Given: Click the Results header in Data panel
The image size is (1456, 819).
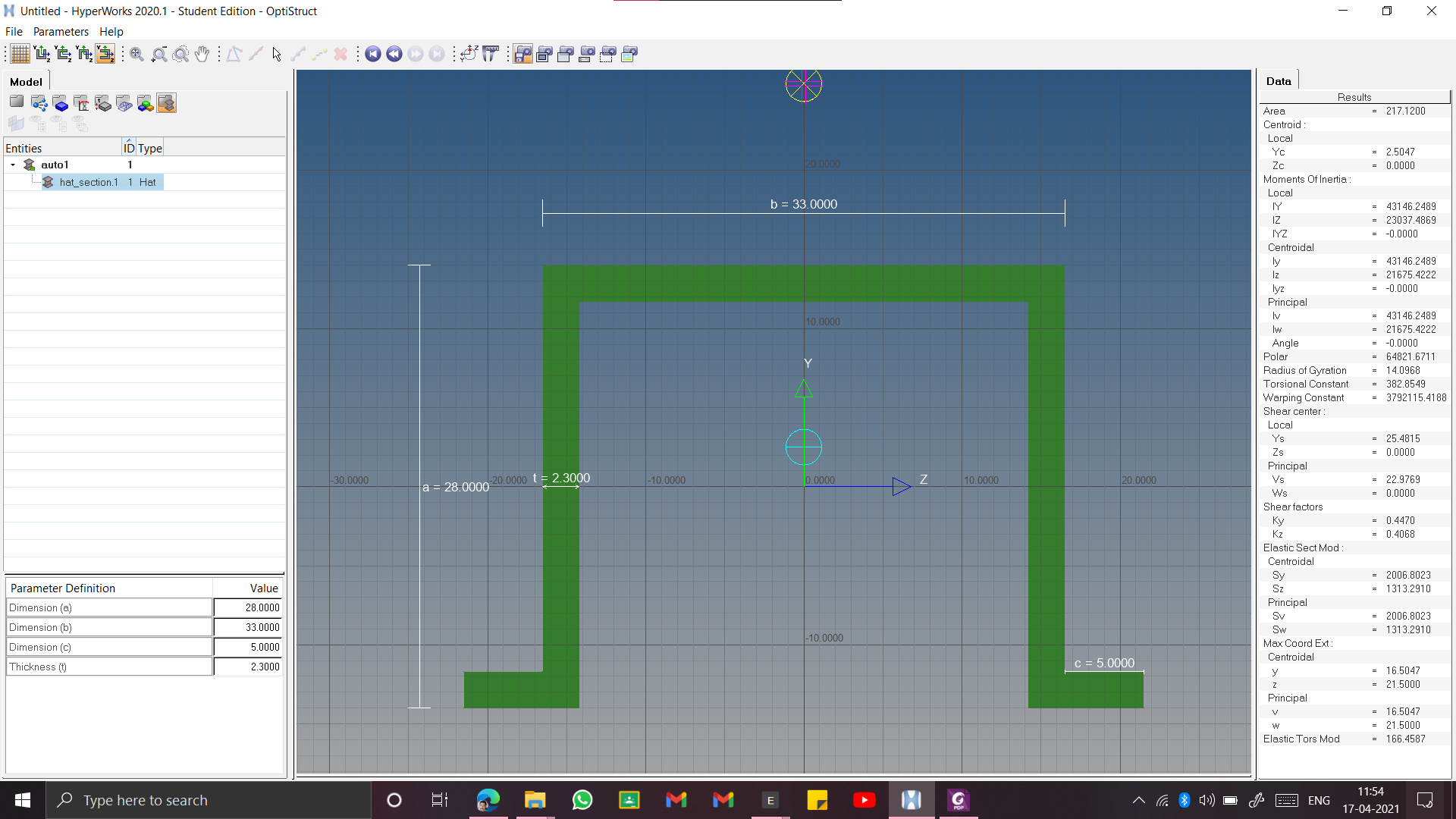Looking at the screenshot, I should (x=1354, y=97).
